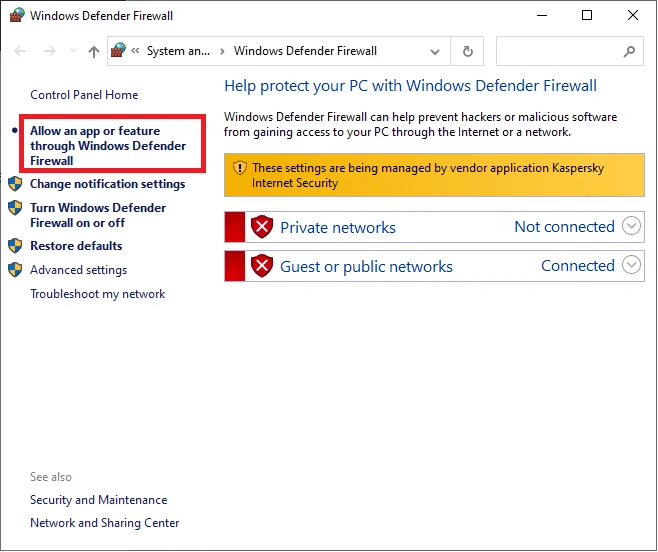Open the address bar history dropdown
This screenshot has width=658, height=552.
point(435,52)
